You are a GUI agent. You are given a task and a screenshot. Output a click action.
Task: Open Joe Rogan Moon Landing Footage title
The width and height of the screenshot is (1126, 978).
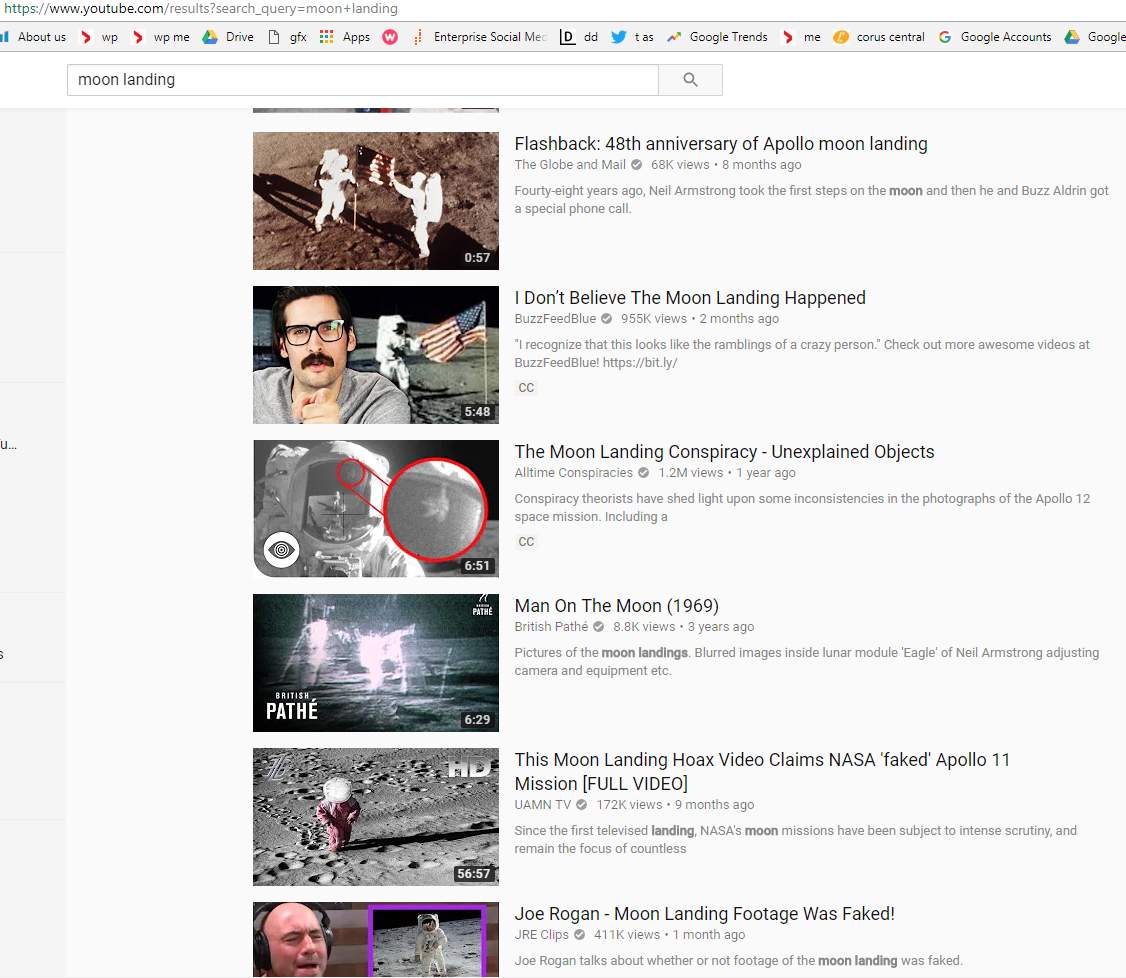click(704, 913)
